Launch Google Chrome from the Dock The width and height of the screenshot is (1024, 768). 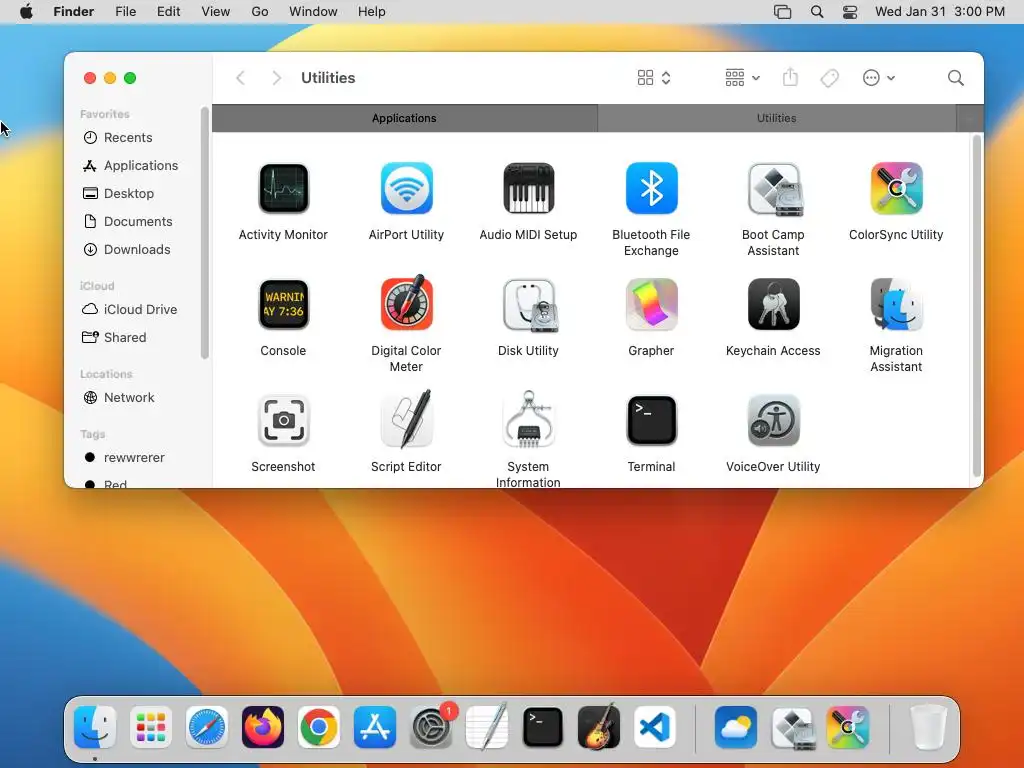[319, 727]
